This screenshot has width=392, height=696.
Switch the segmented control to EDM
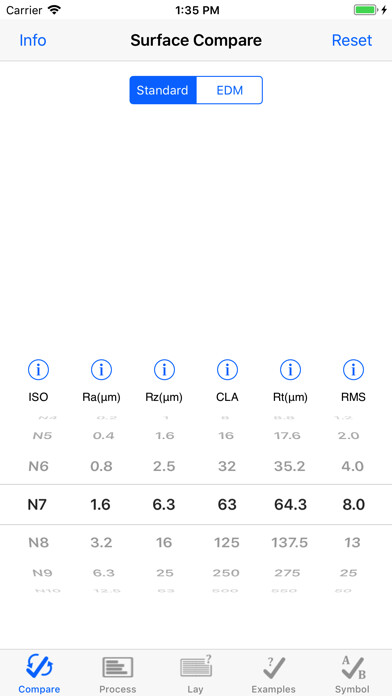pyautogui.click(x=230, y=90)
